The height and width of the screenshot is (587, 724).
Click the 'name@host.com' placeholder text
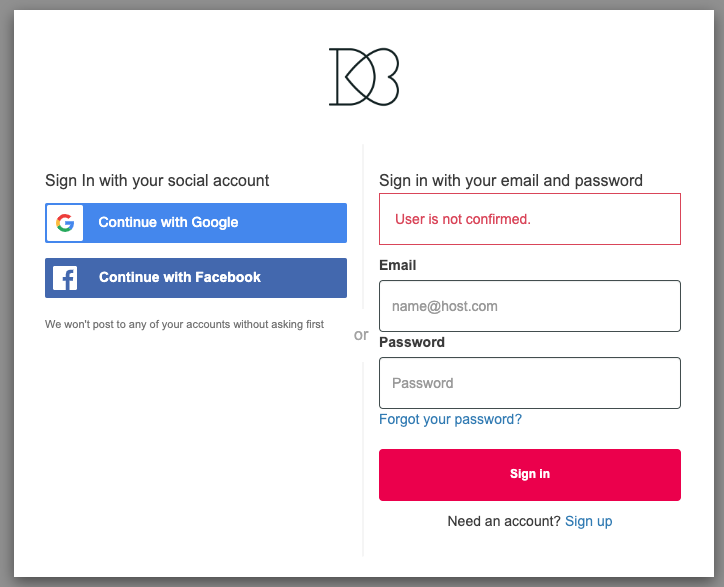point(445,306)
